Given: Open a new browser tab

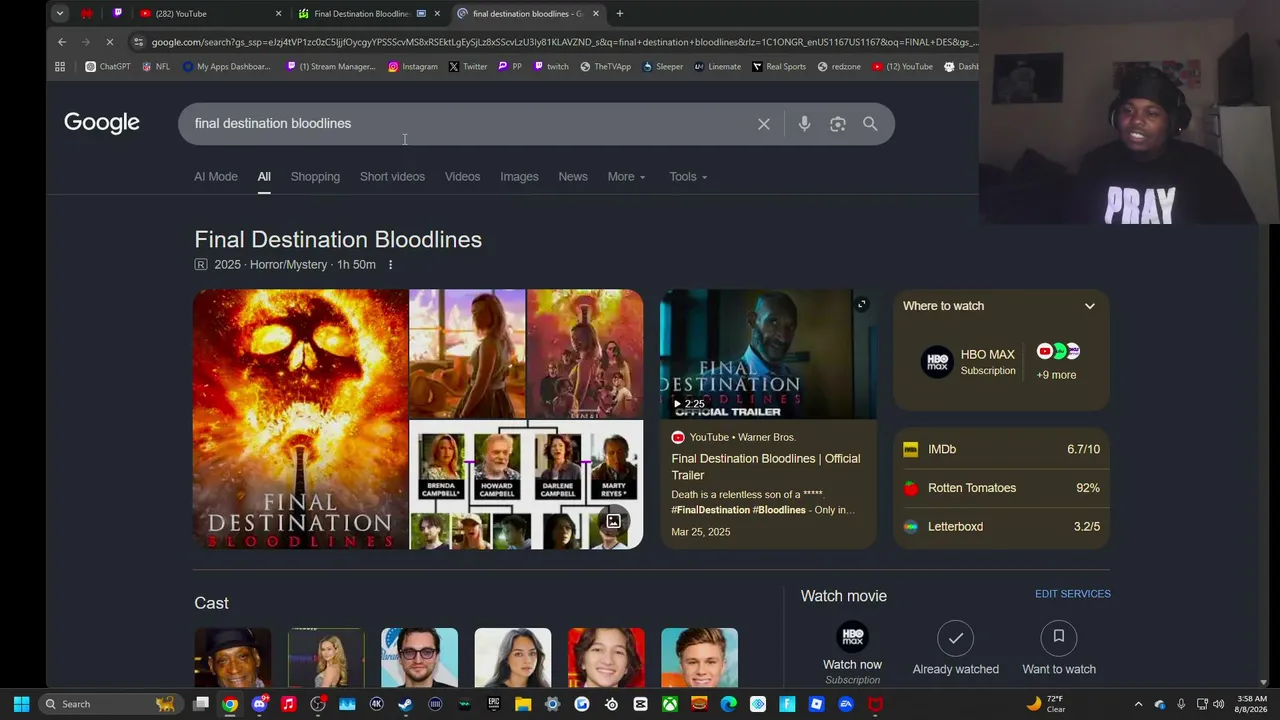Looking at the screenshot, I should click(620, 14).
